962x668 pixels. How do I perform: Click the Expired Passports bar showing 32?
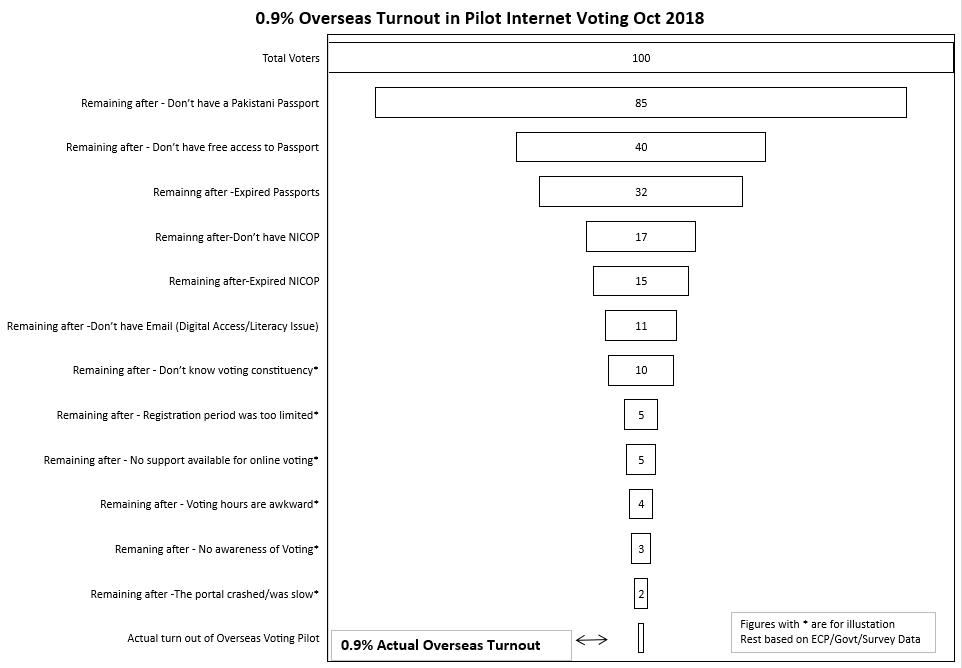[641, 192]
